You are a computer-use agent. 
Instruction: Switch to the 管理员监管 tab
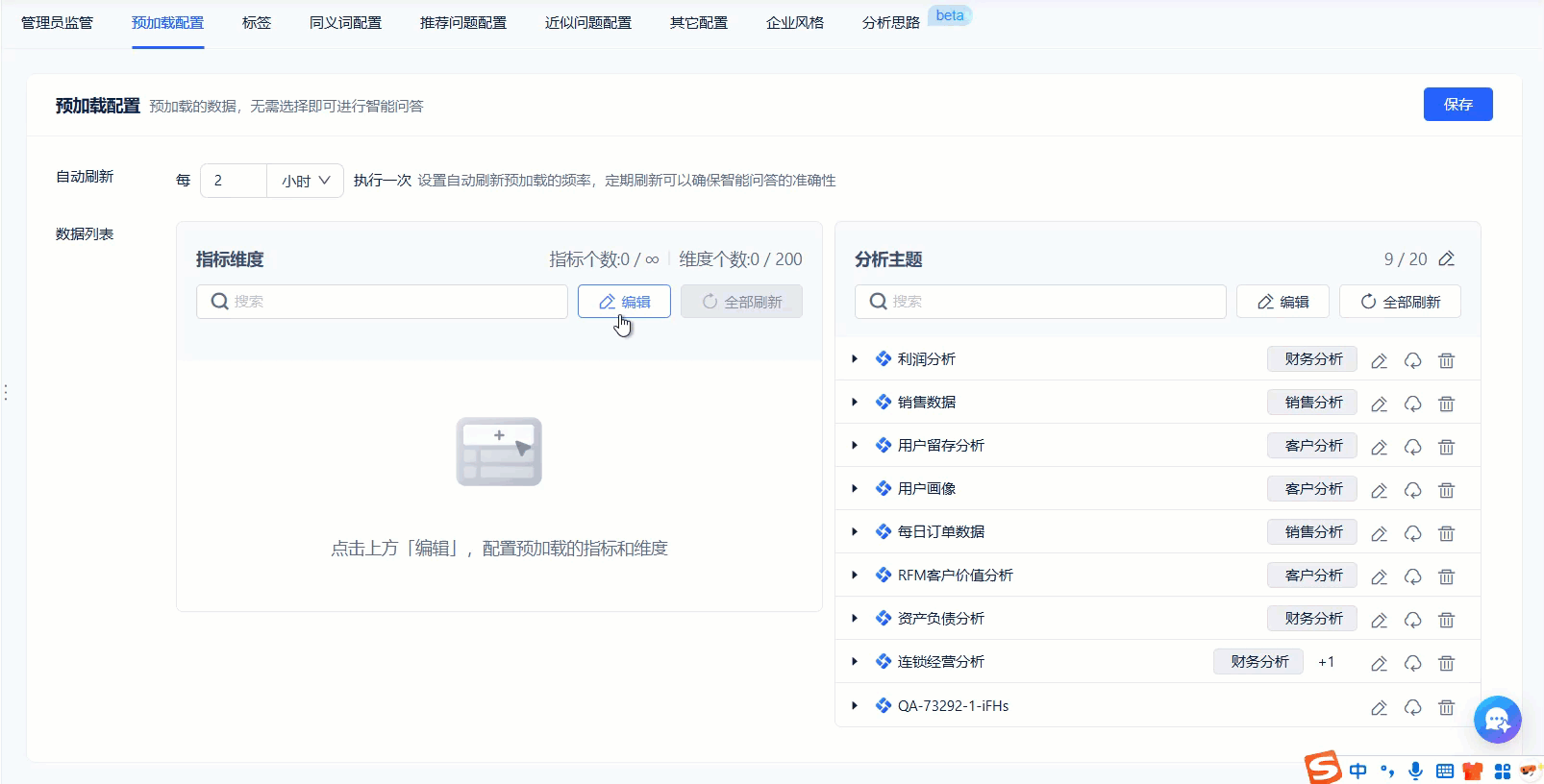pos(57,22)
